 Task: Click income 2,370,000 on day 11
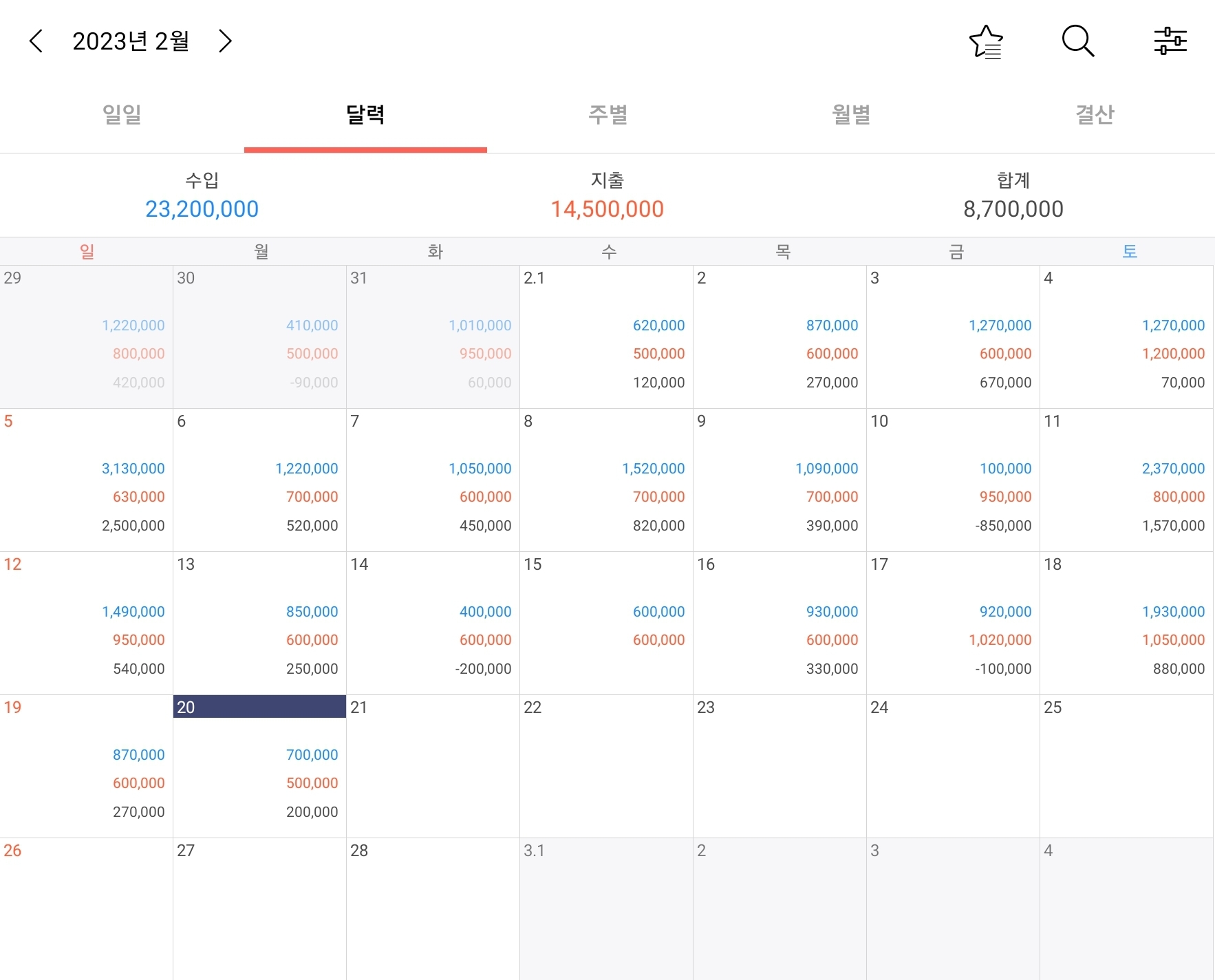tap(1173, 469)
